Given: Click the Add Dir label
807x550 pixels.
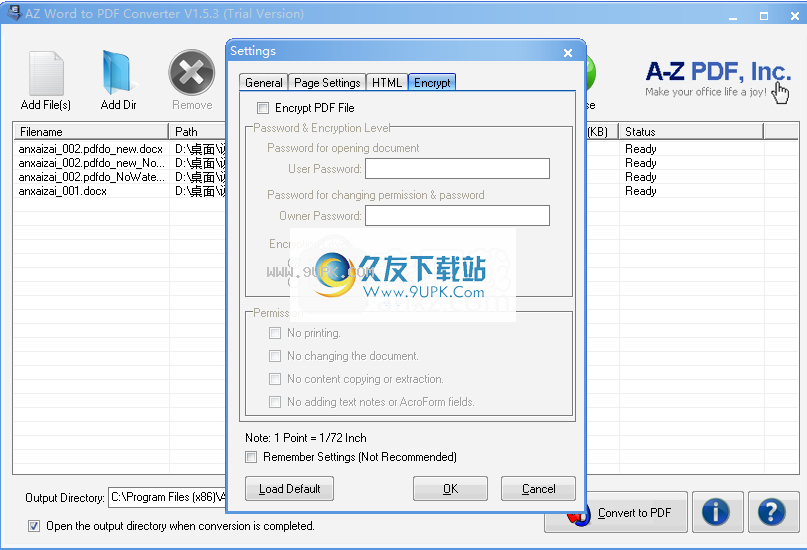Looking at the screenshot, I should 118,105.
